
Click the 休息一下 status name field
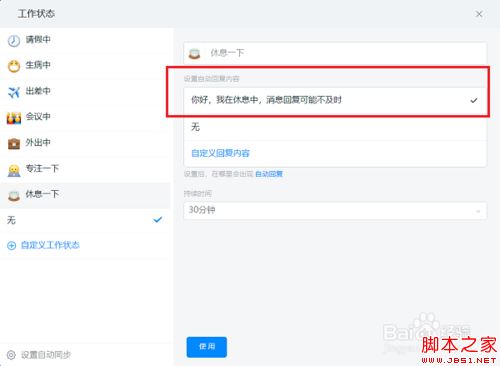tap(335, 53)
